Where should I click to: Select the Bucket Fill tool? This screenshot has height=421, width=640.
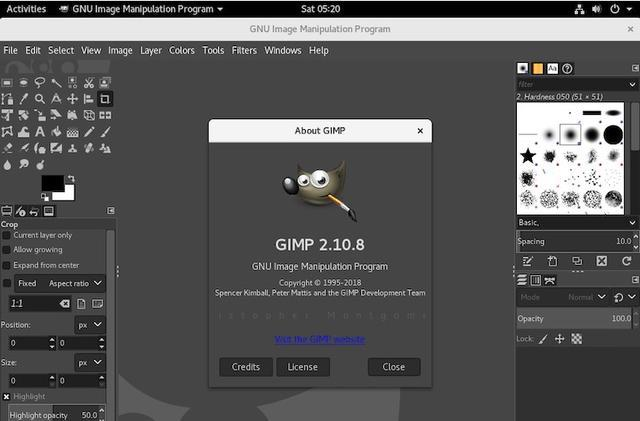click(x=56, y=132)
